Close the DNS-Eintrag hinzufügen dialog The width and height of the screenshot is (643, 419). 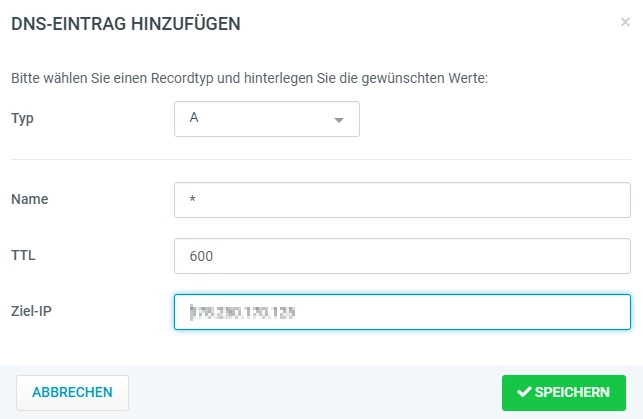coord(625,22)
